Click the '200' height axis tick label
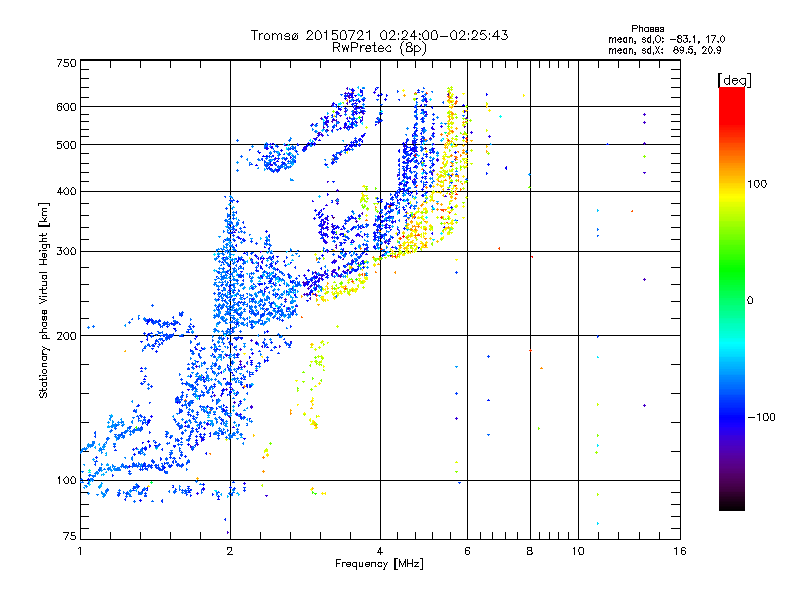Image resolution: width=800 pixels, height=600 pixels. click(66, 336)
